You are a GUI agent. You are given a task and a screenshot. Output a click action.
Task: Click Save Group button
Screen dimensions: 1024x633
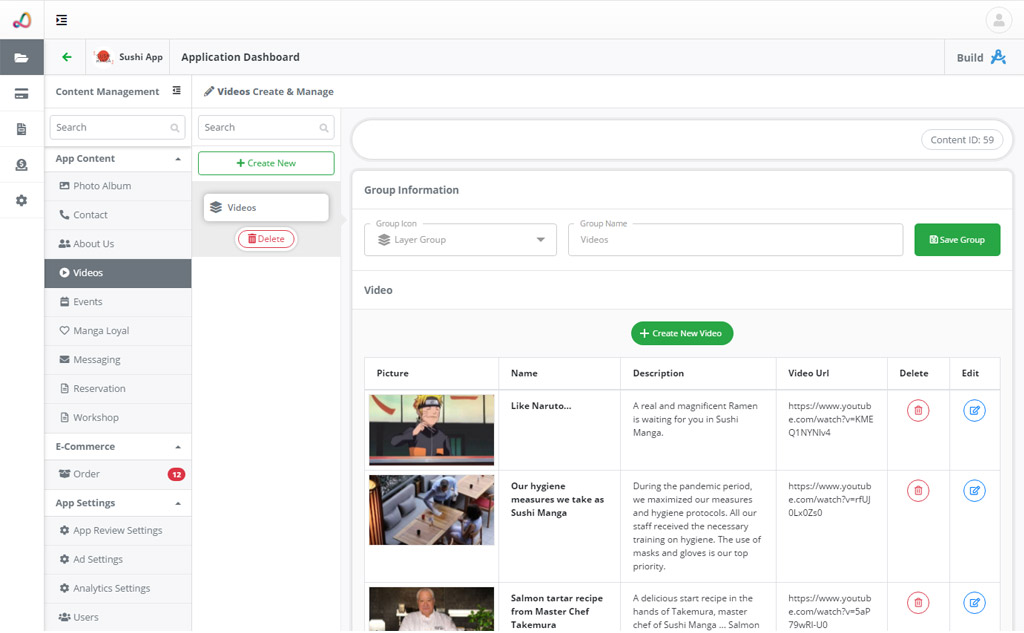pyautogui.click(x=957, y=240)
